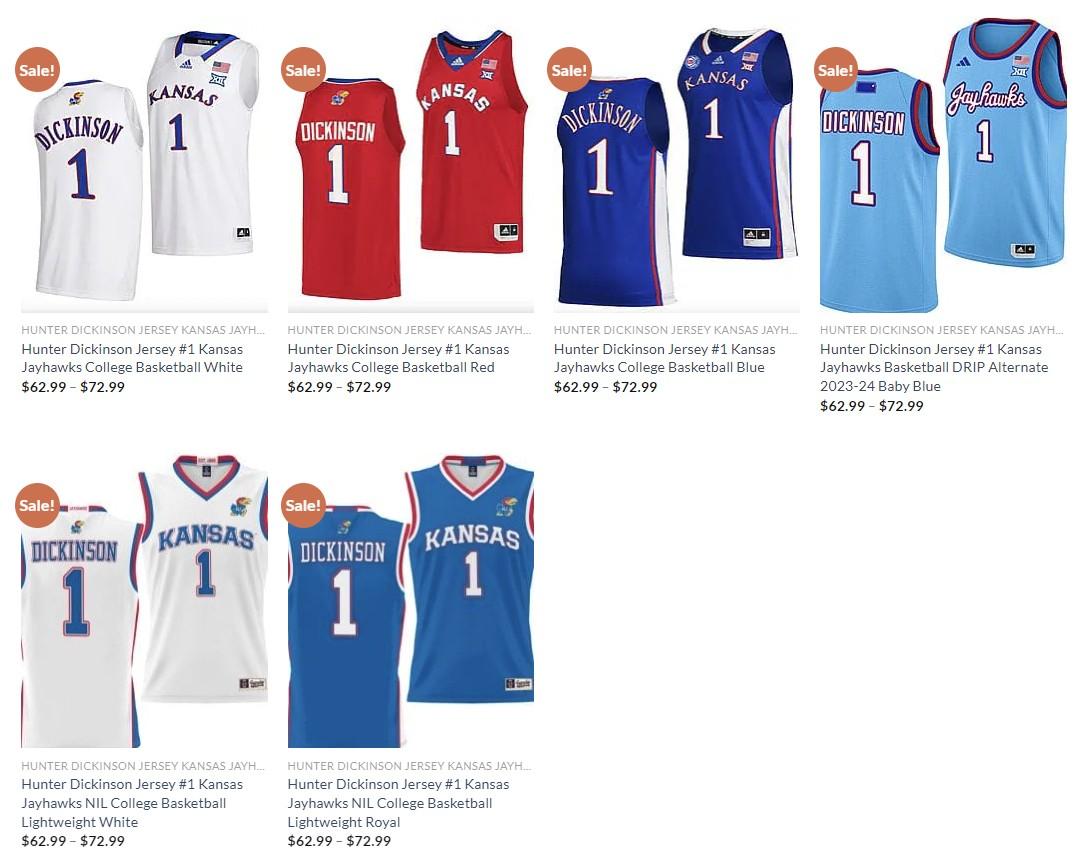This screenshot has height=857, width=1075.
Task: Open 'DRIP Alternate 2023-24 Baby Blue' title
Action: (x=934, y=367)
